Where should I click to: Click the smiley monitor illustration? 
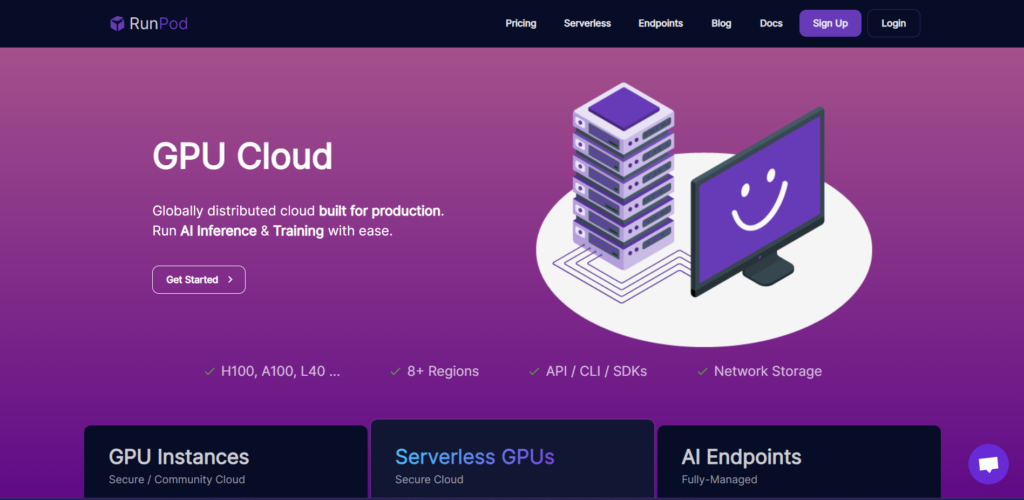tap(758, 202)
